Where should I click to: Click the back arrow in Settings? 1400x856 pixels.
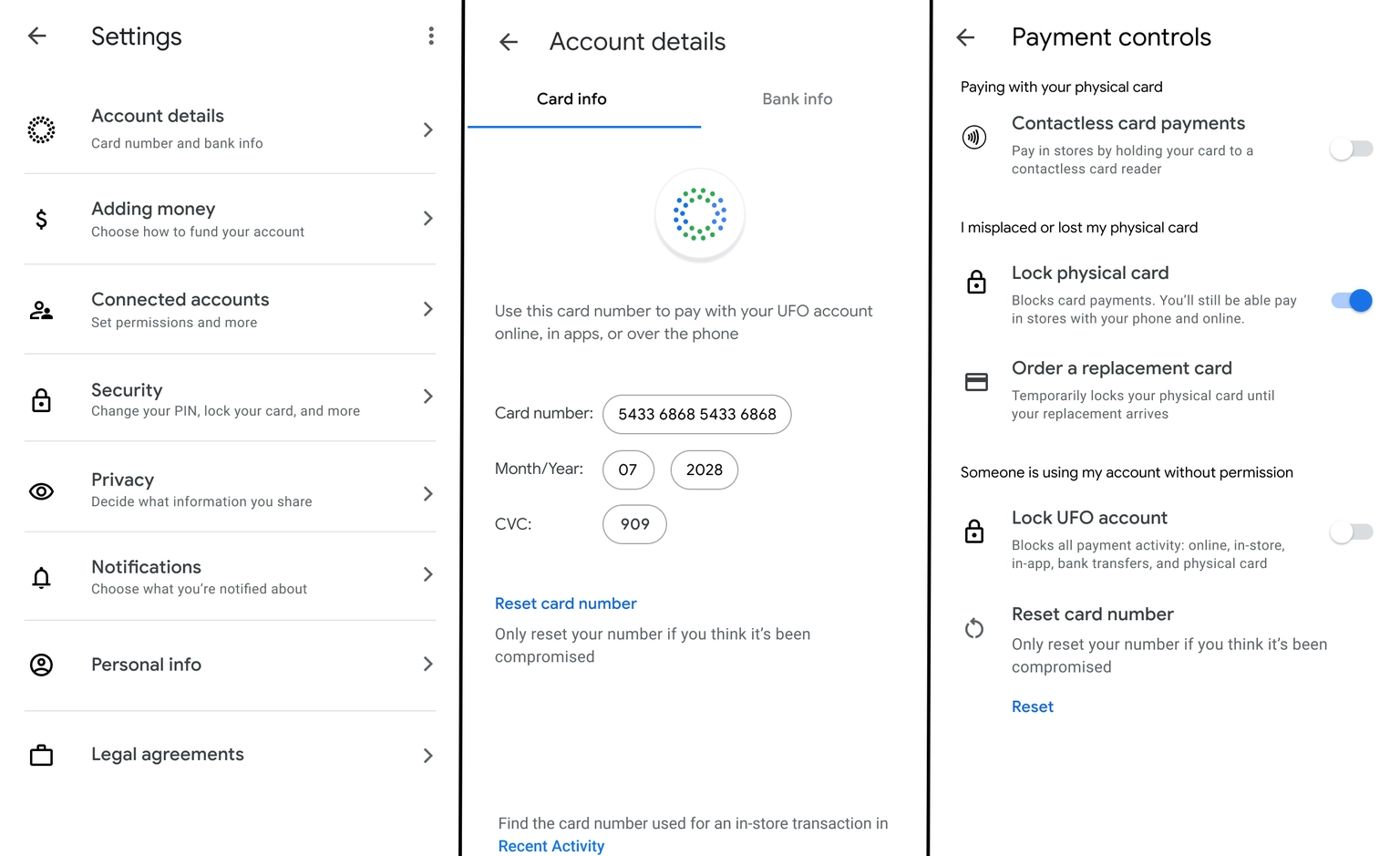click(x=37, y=36)
